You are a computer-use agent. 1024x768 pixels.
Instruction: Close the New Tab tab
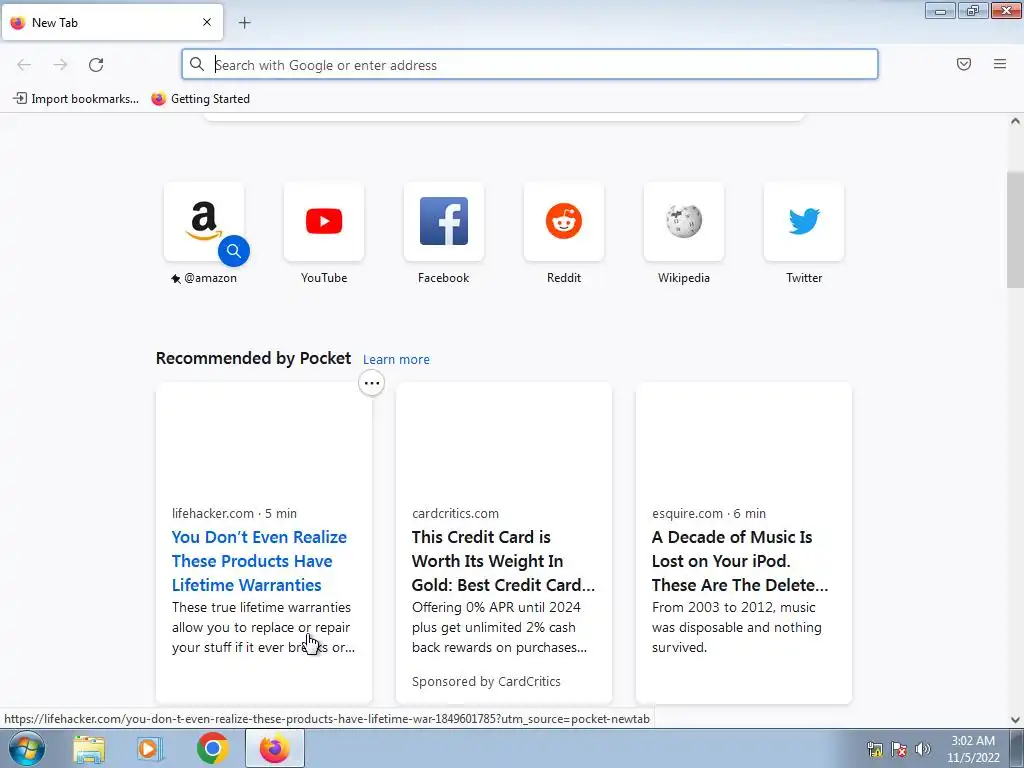coord(207,22)
